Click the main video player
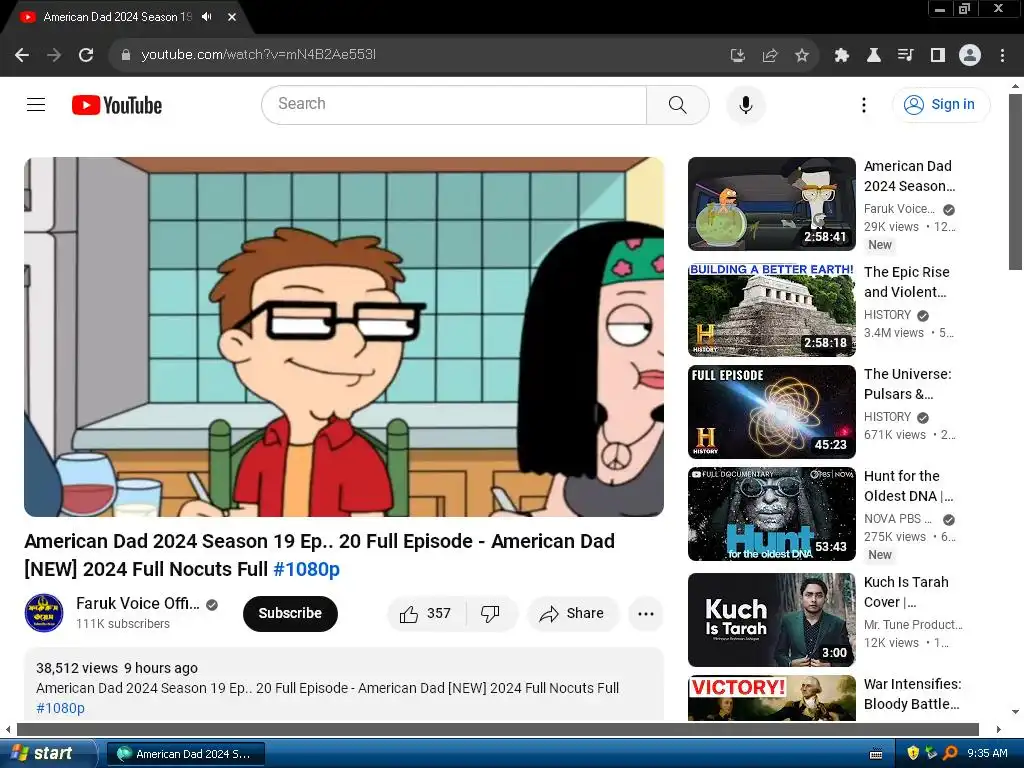Screen dimensions: 1024x768 point(344,337)
